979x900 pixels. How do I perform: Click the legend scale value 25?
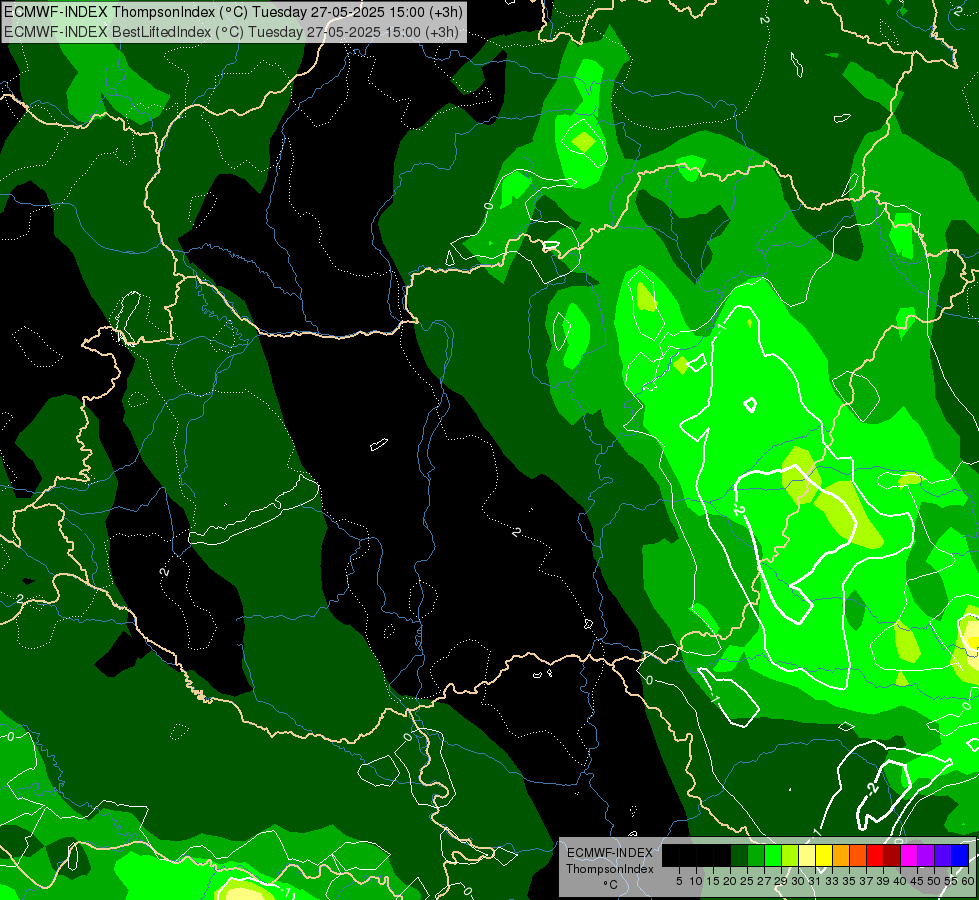[x=747, y=881]
